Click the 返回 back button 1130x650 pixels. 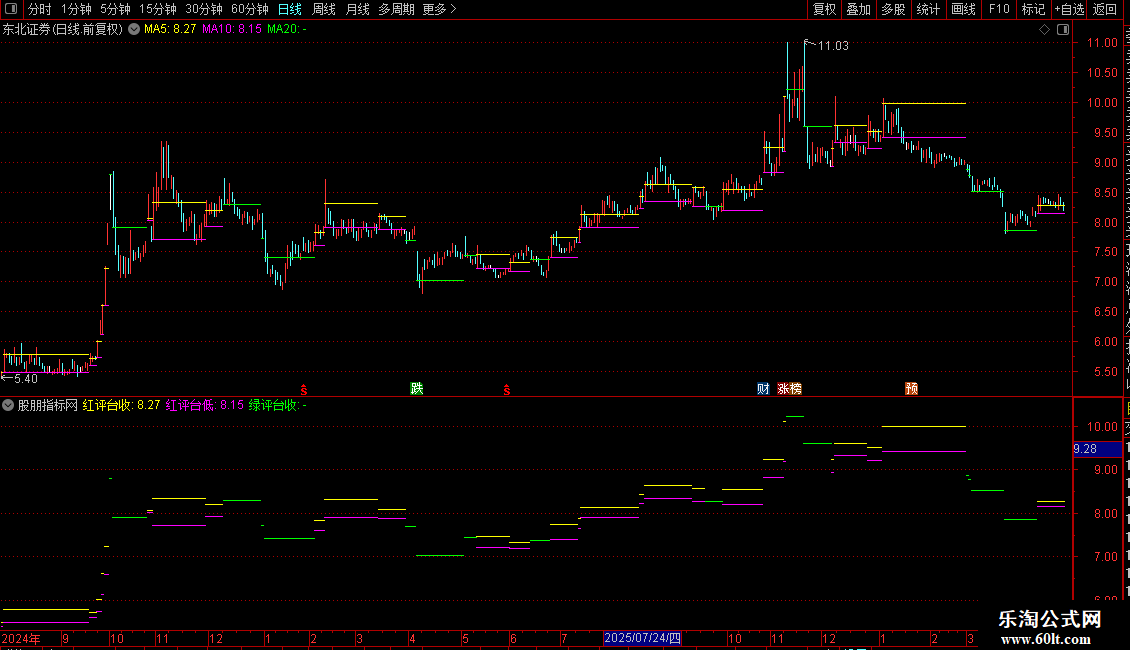tap(1105, 9)
